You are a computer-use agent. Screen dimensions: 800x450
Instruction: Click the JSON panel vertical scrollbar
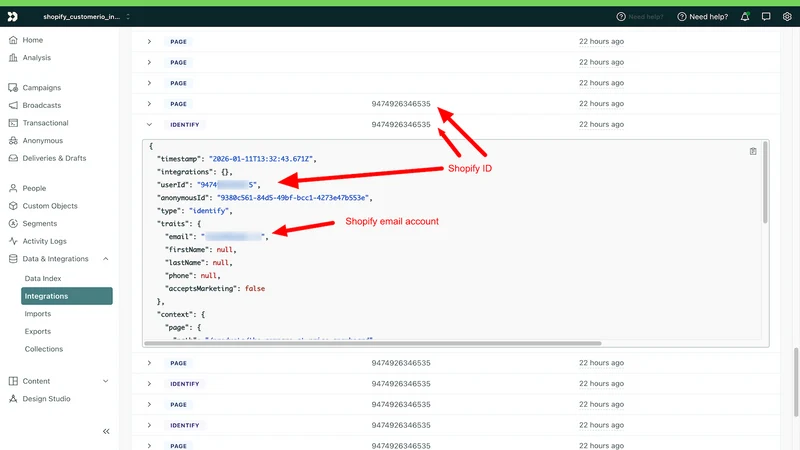[765, 183]
